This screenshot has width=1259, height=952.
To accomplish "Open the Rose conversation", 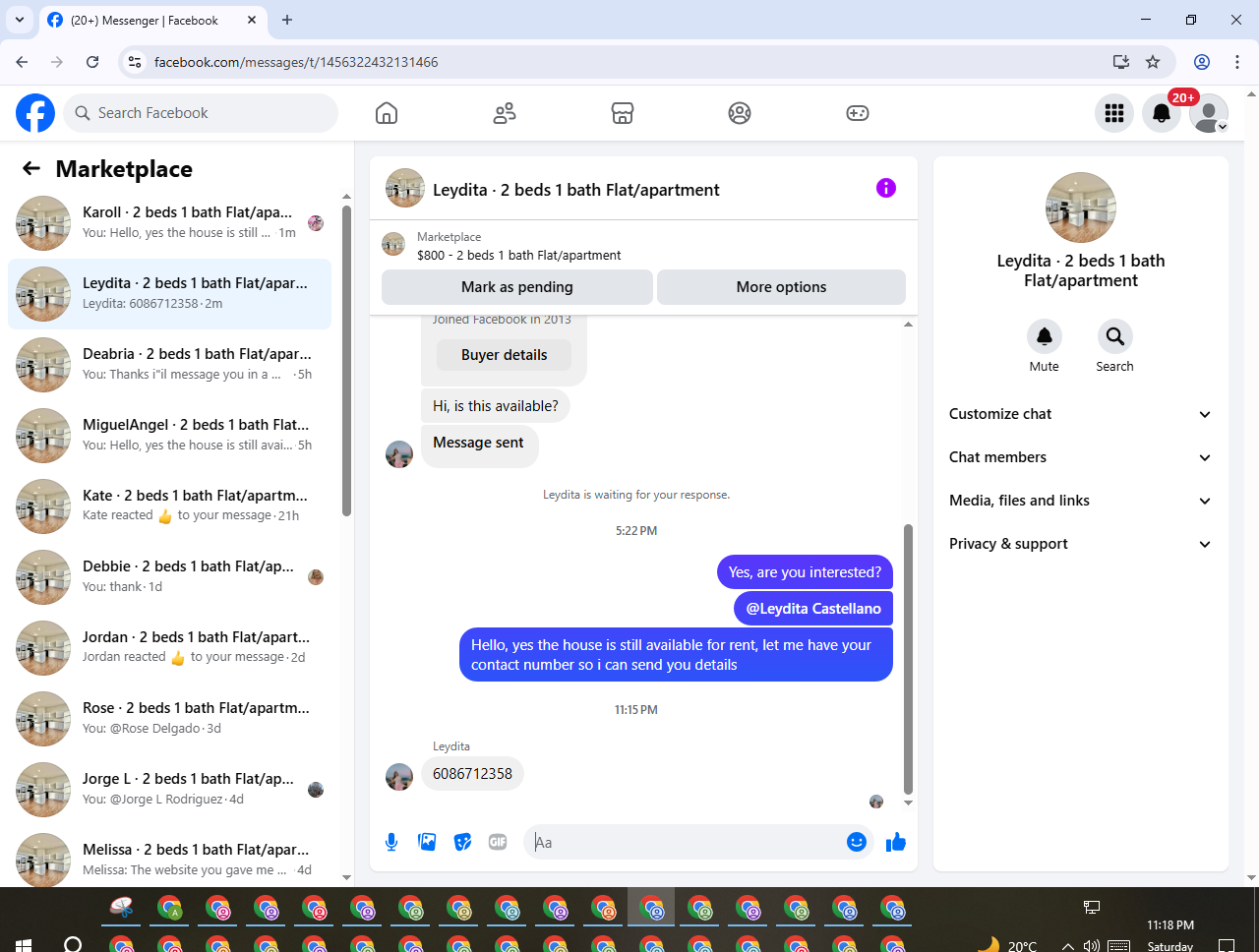I will point(169,719).
